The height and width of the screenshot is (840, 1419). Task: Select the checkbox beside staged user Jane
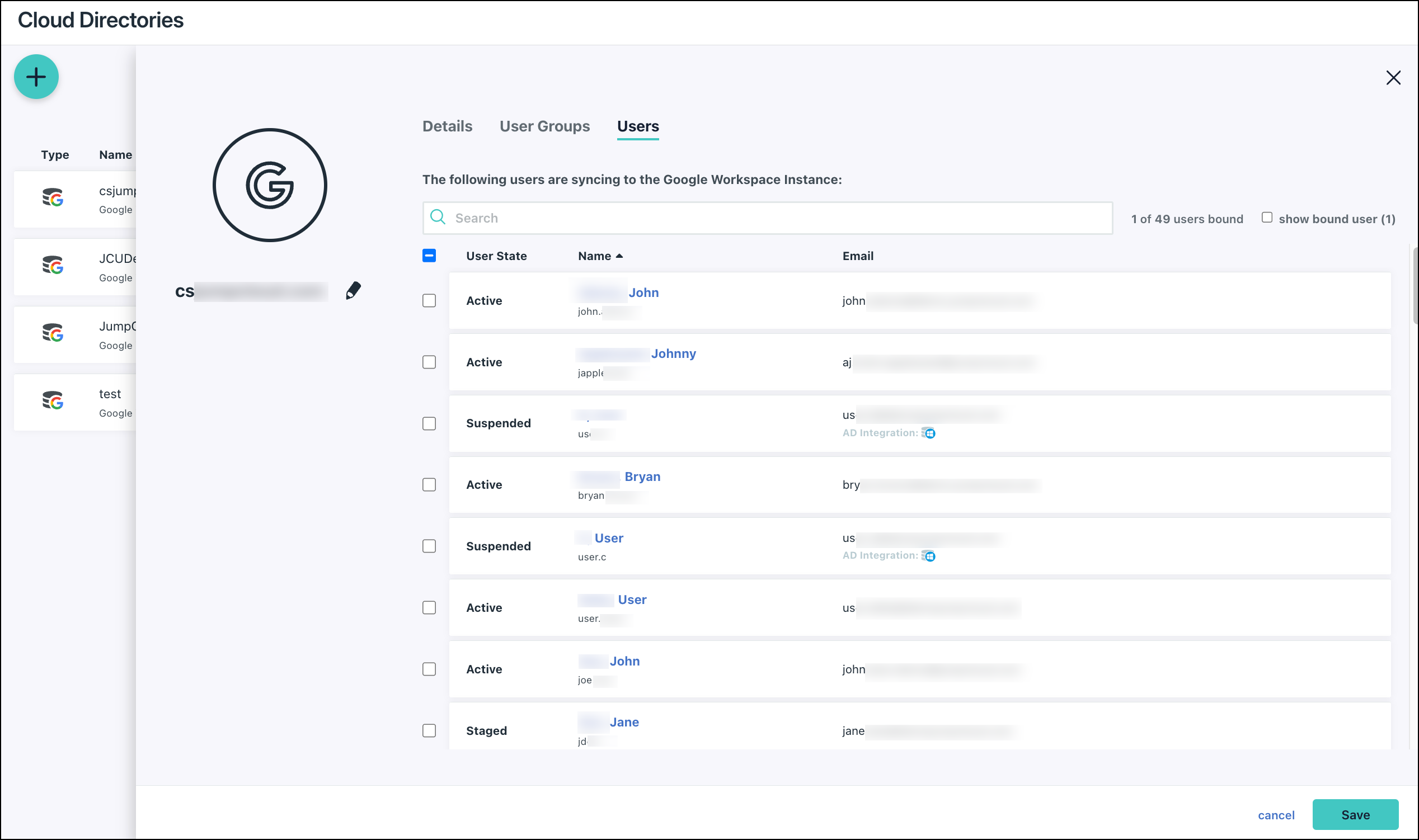coord(429,731)
